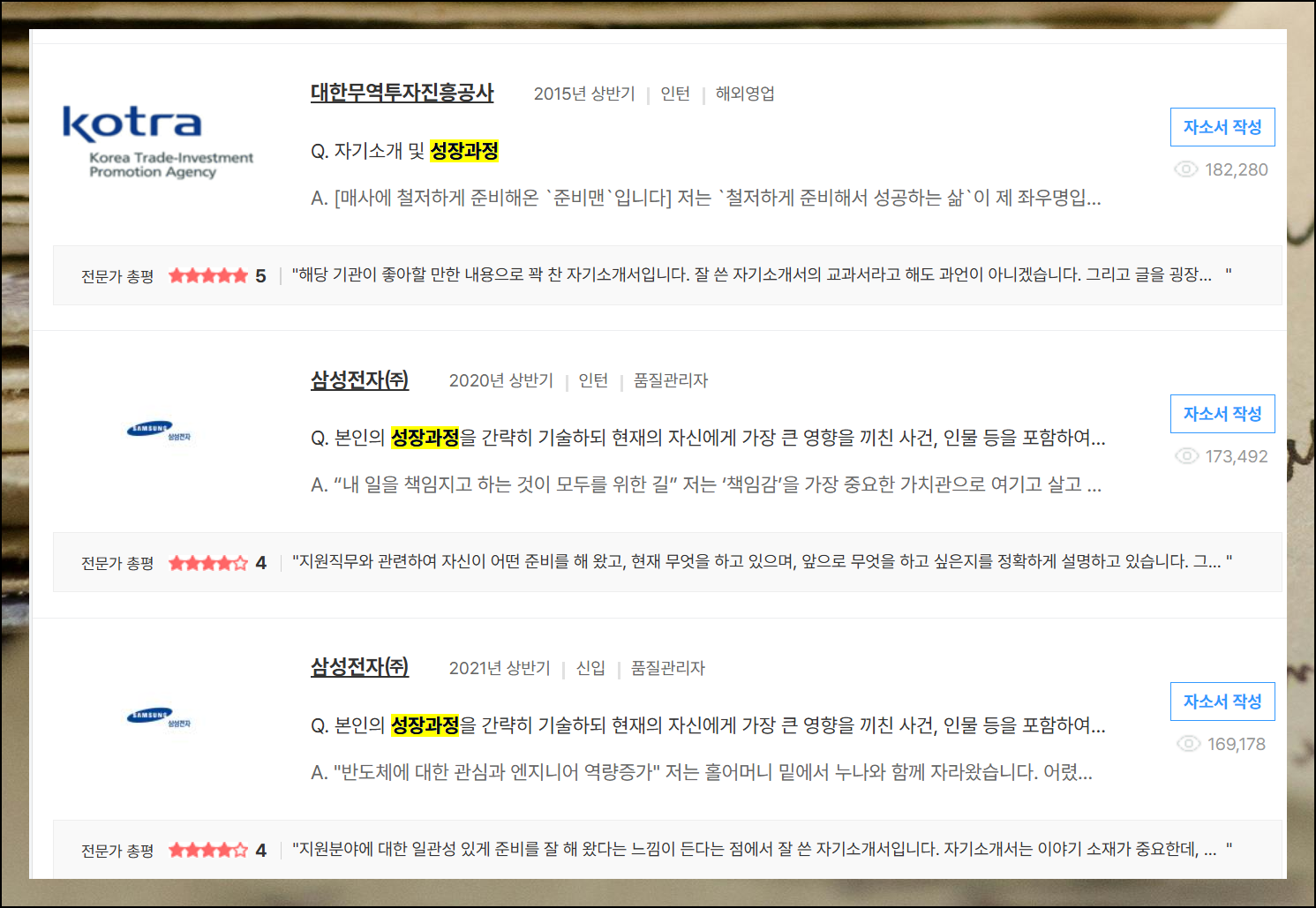Click the five-star expert rating for kotra

(x=208, y=275)
